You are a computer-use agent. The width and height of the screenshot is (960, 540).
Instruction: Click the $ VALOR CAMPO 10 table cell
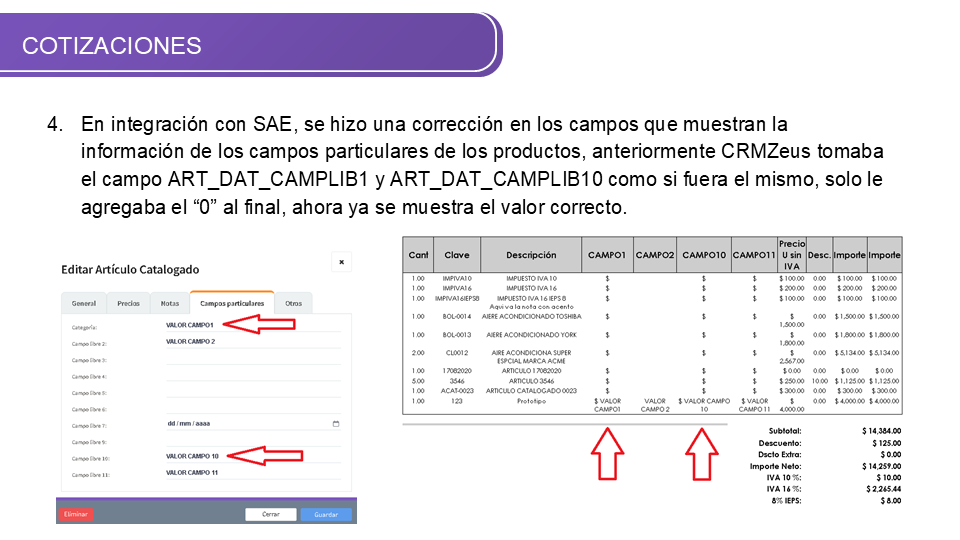pos(704,405)
